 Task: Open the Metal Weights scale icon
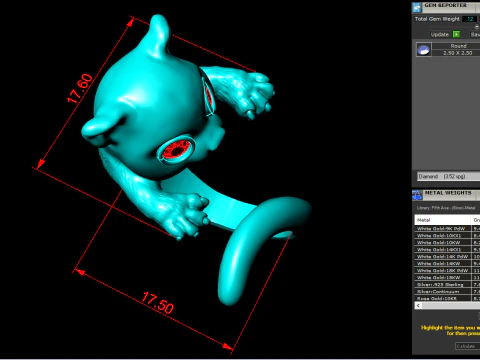tap(417, 195)
